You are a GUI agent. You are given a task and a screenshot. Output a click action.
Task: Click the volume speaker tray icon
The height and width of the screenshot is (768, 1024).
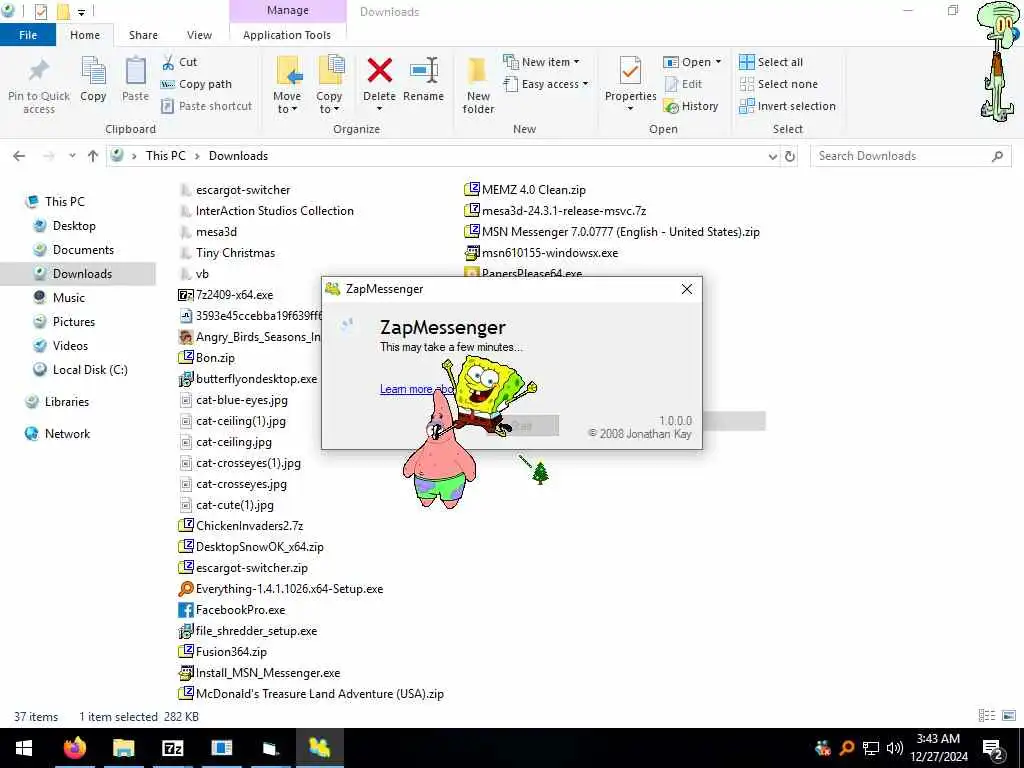tap(894, 748)
